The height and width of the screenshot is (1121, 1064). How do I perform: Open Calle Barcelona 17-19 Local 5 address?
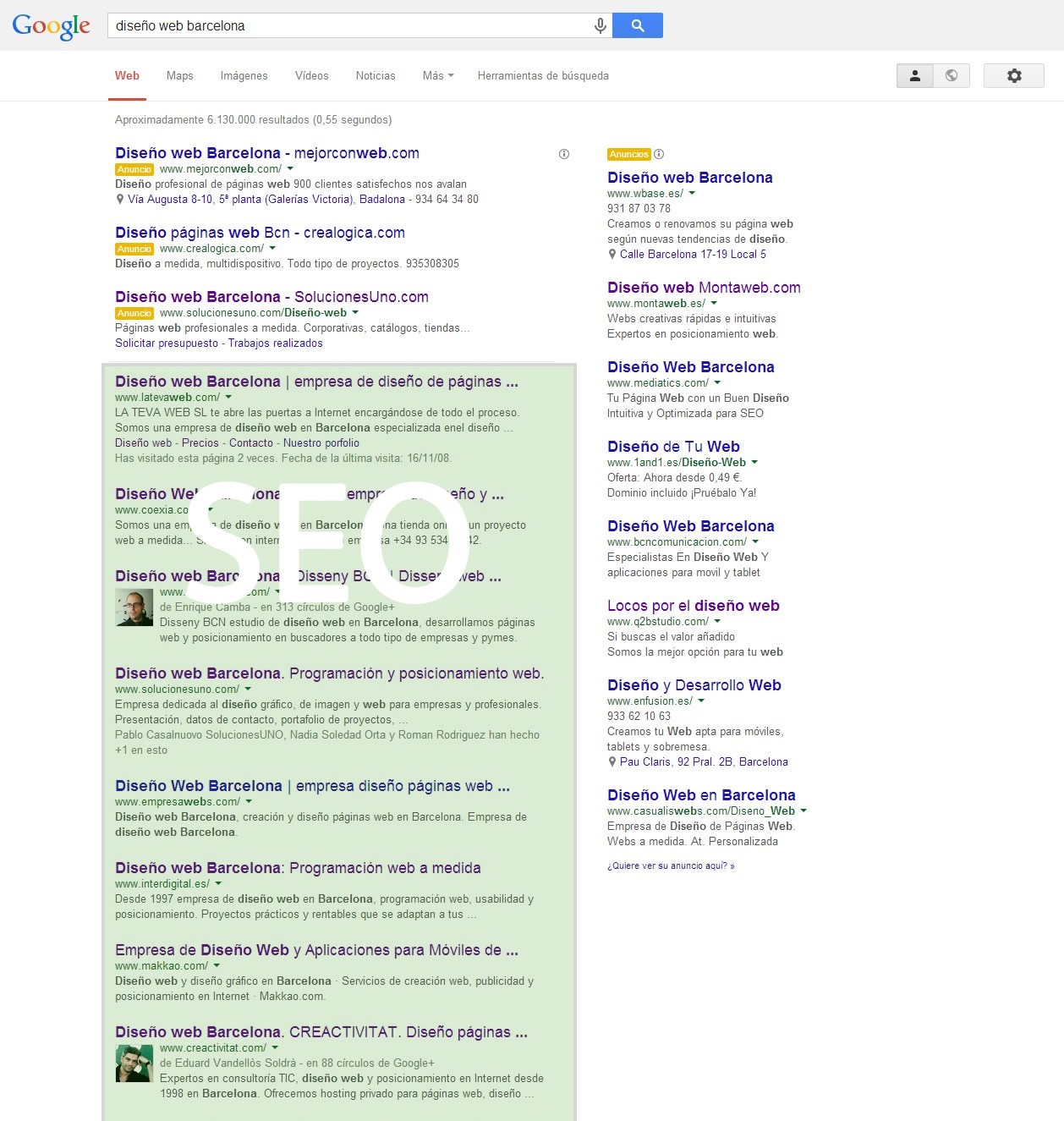[x=693, y=255]
